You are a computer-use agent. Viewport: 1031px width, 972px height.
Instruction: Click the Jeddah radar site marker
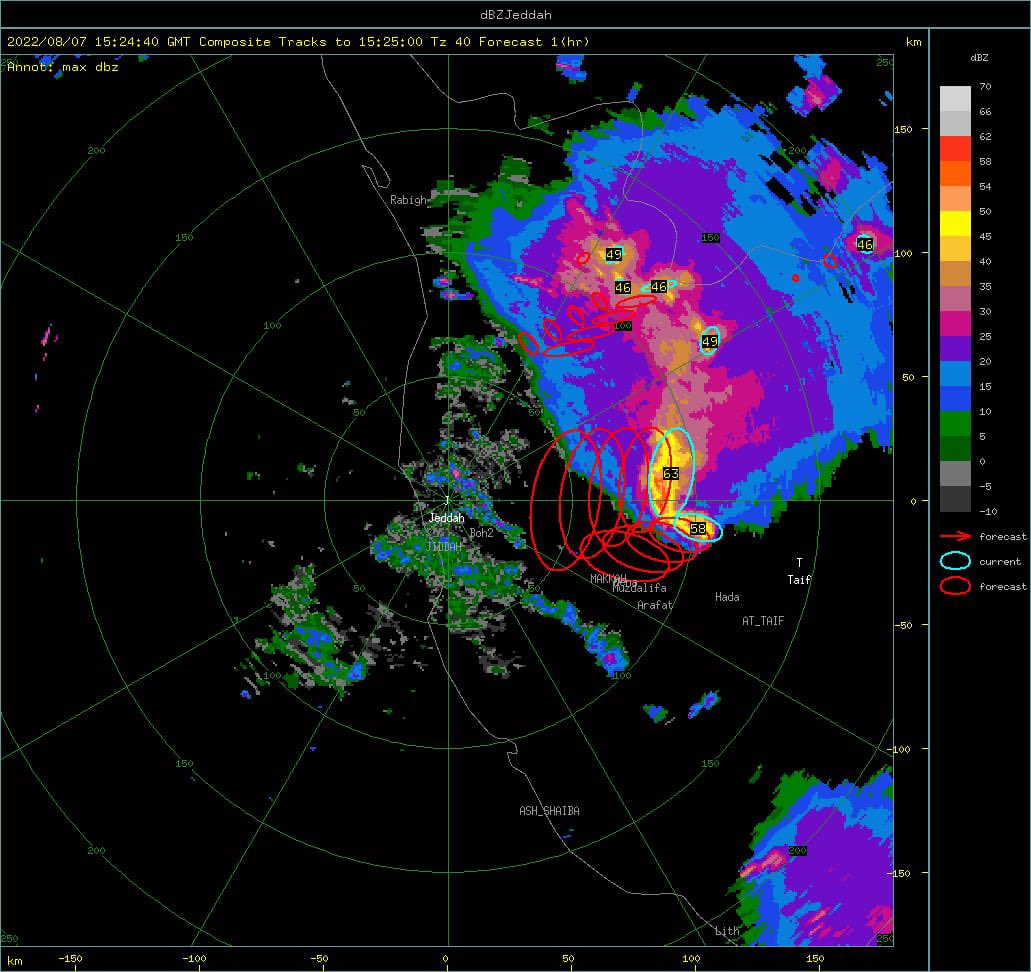coord(447,500)
